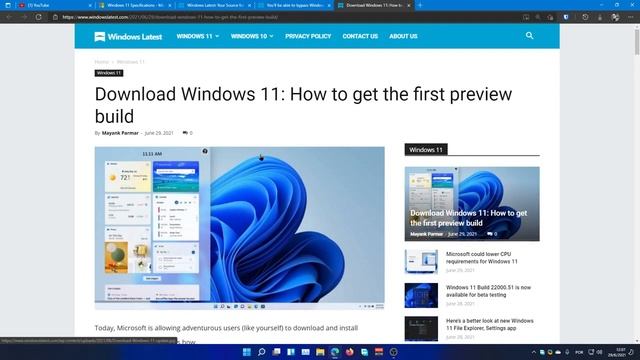The height and width of the screenshot is (360, 640).
Task: Switch to Microsoft Edge on the taskbar
Action: 335,352
